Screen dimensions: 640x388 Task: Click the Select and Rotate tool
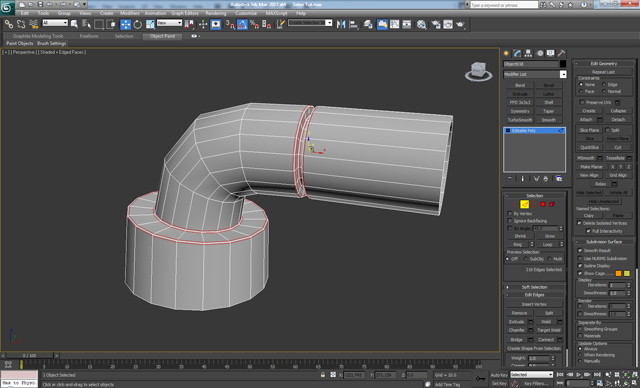138,24
